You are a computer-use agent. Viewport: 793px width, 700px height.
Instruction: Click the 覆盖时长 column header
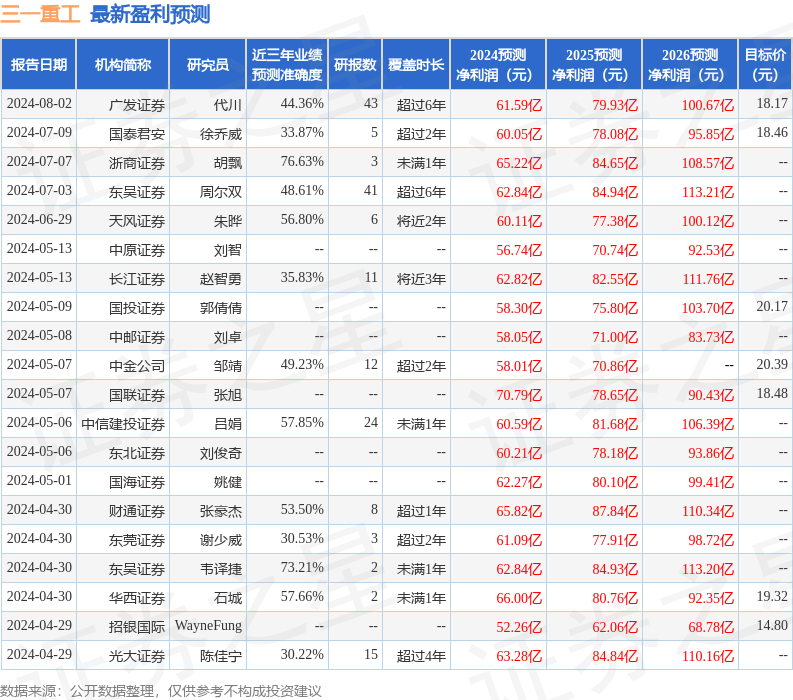(x=416, y=65)
